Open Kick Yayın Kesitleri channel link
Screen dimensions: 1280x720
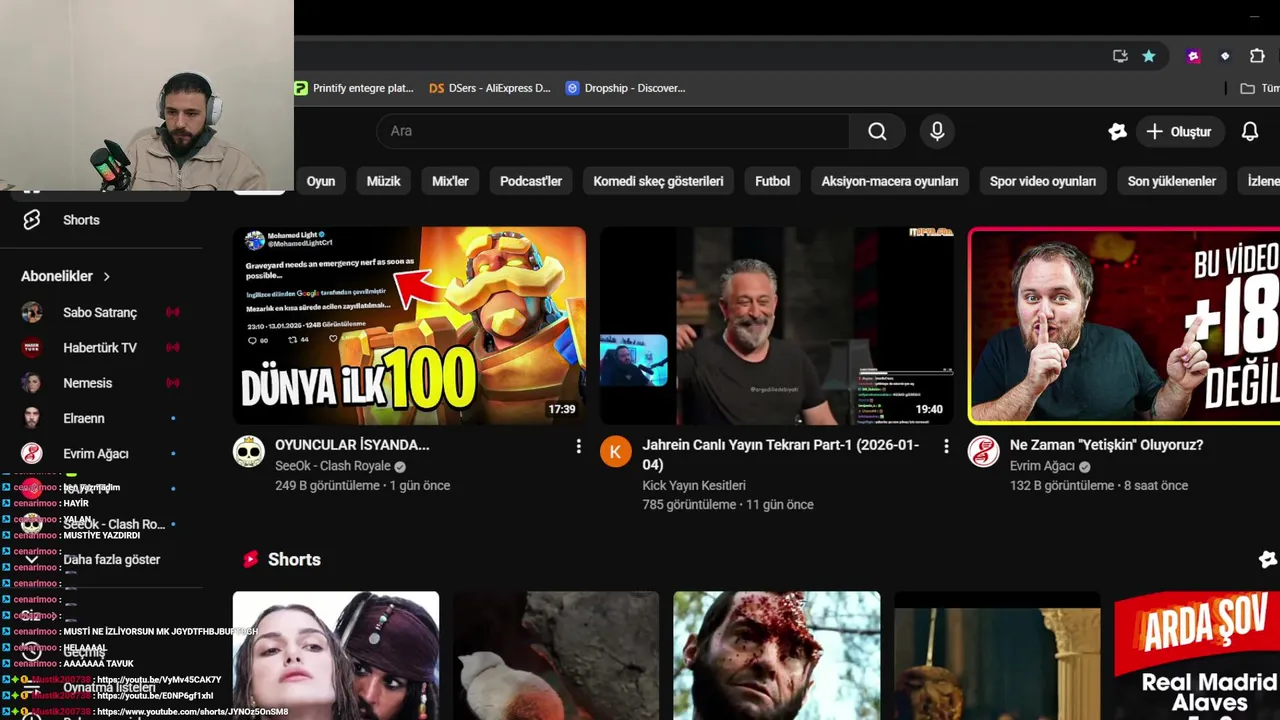coord(694,485)
